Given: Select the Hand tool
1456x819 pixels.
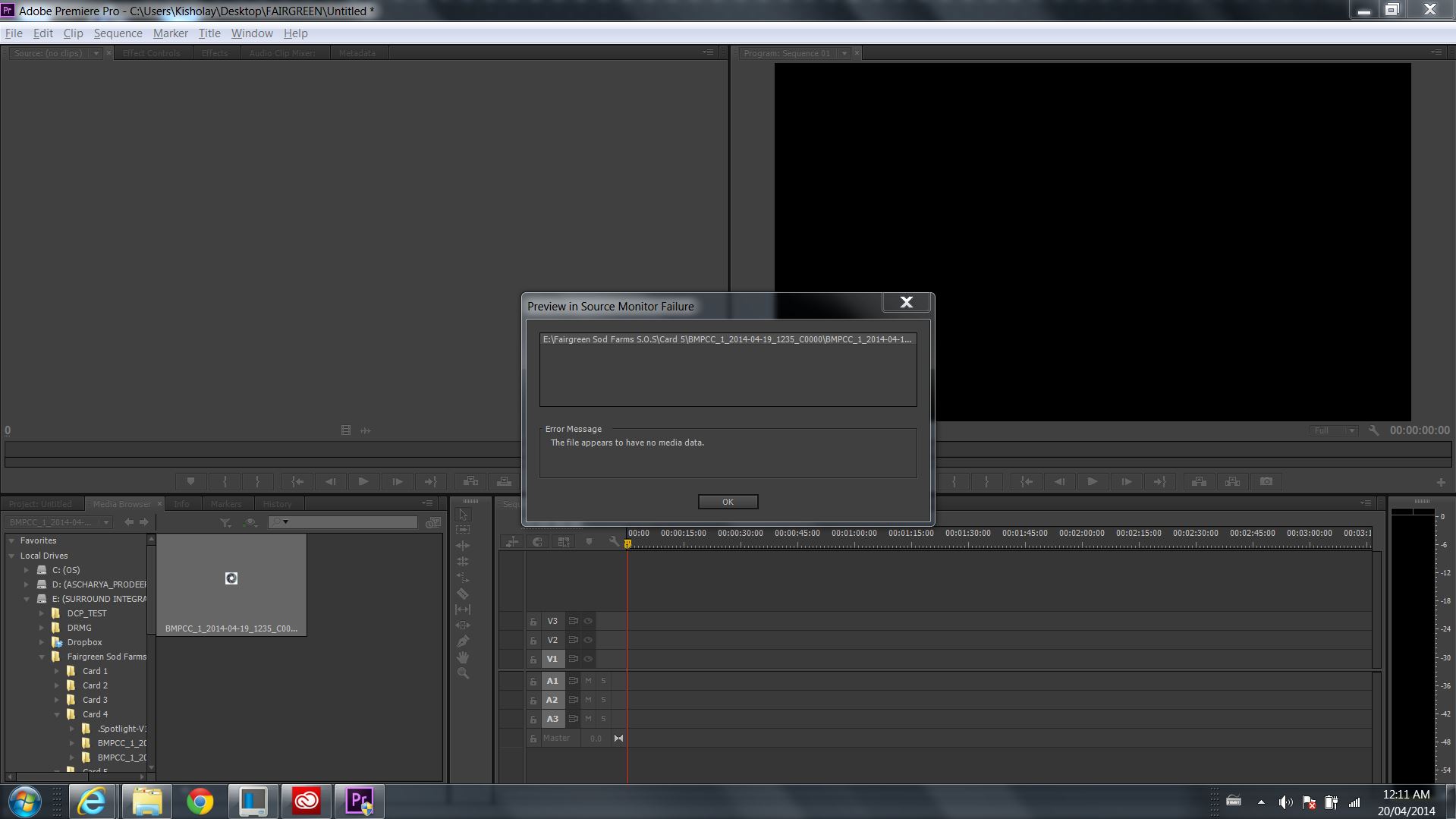Looking at the screenshot, I should [463, 657].
